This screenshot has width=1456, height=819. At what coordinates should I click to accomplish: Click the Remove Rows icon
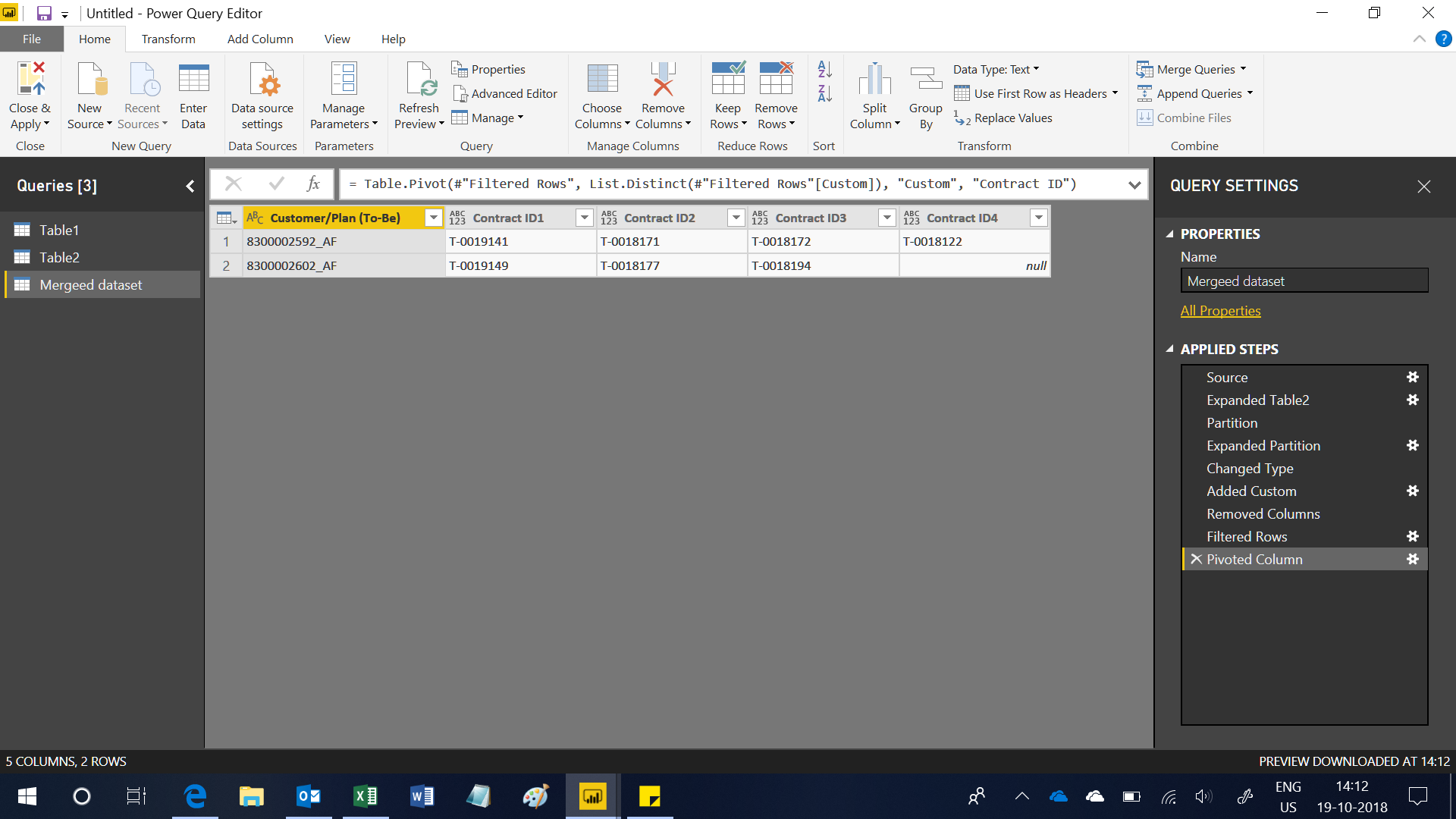pos(776,79)
